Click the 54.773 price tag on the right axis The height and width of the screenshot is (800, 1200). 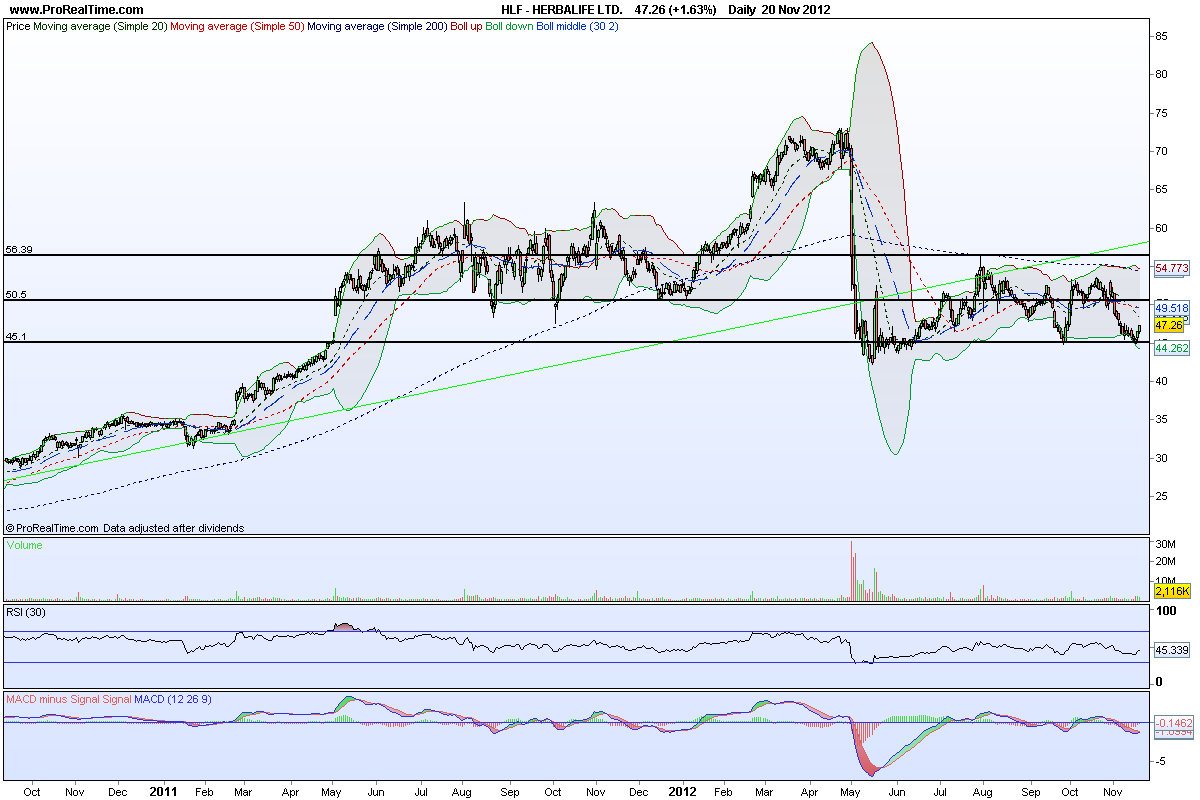pyautogui.click(x=1171, y=268)
